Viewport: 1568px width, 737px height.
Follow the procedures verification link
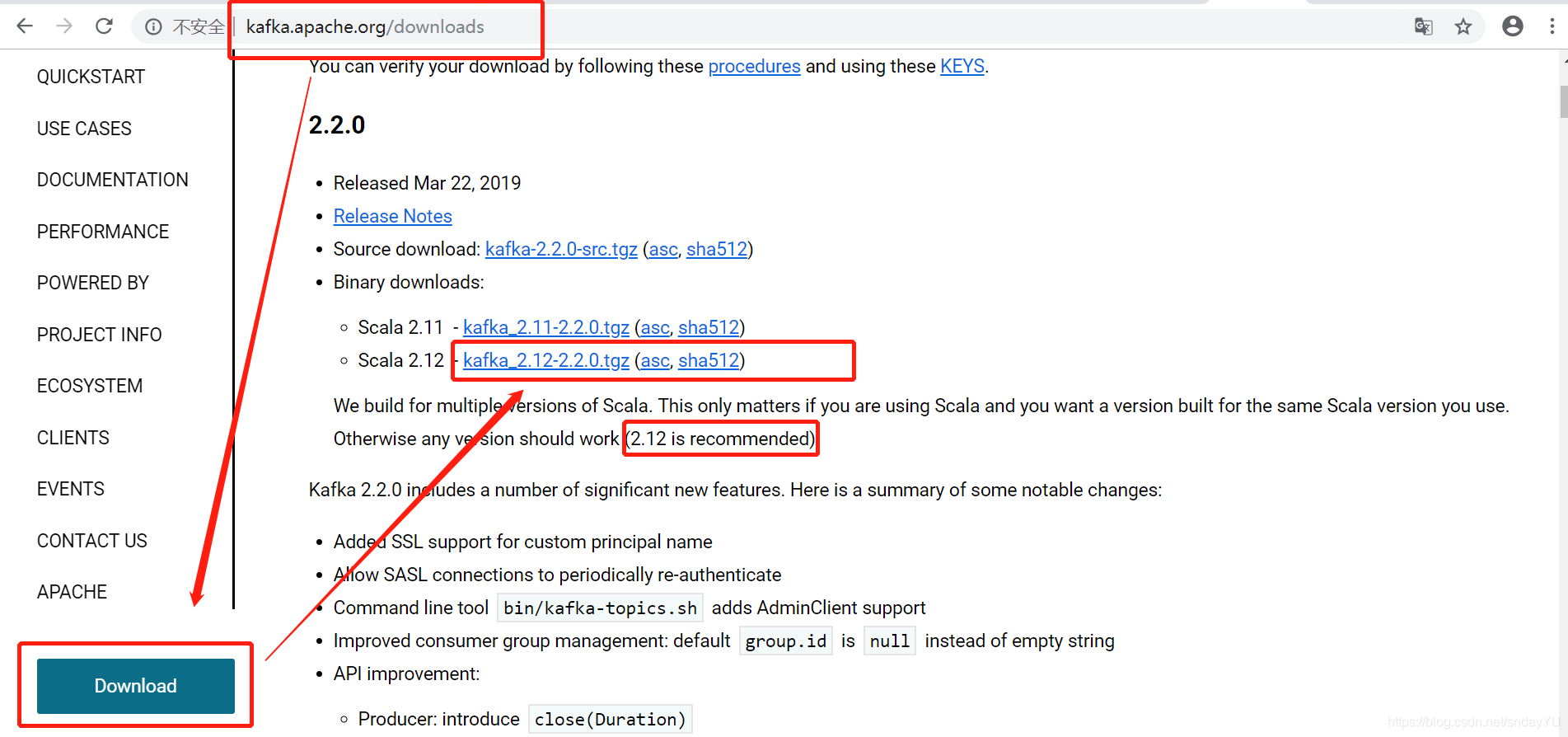tap(754, 66)
